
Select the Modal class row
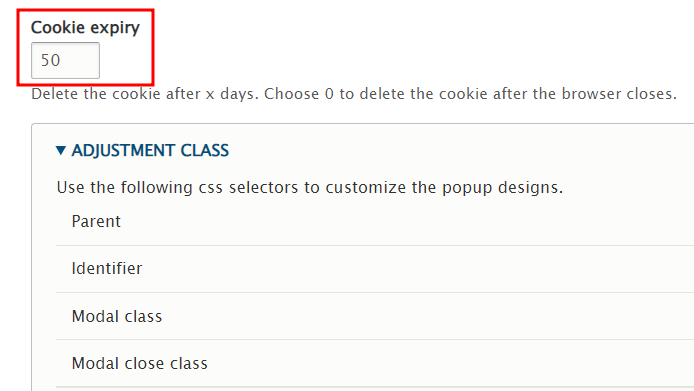pos(375,316)
